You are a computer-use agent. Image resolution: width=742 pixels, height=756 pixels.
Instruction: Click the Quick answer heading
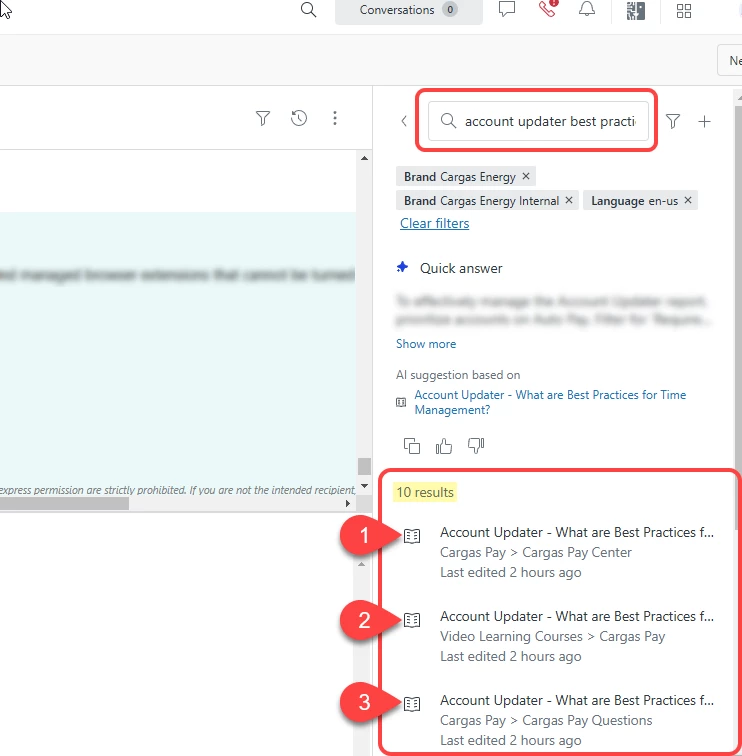click(x=461, y=269)
